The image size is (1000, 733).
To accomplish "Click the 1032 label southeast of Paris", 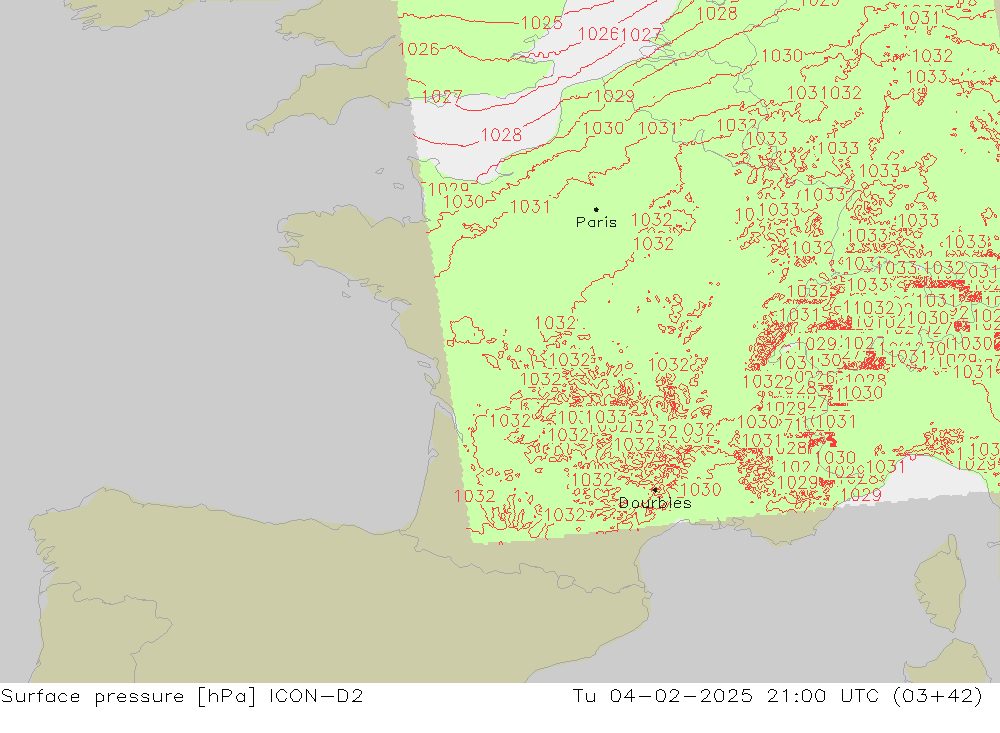I will [x=654, y=244].
